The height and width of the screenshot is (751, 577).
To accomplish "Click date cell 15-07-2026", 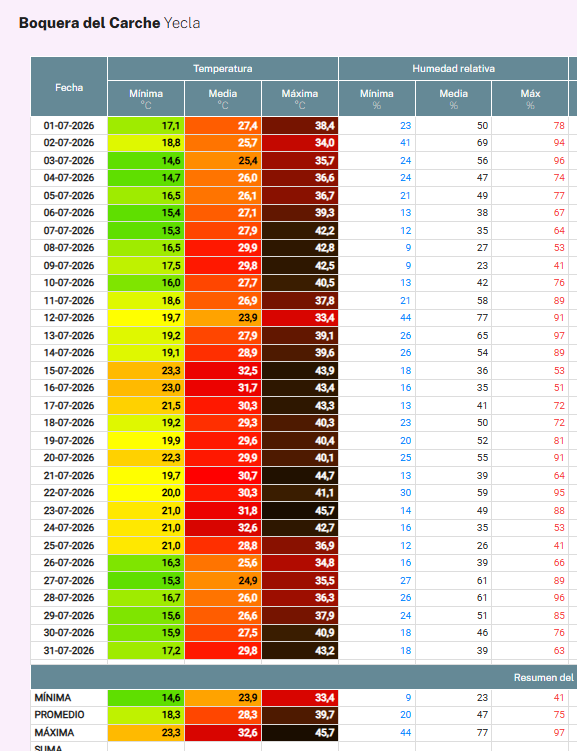I will point(69,370).
